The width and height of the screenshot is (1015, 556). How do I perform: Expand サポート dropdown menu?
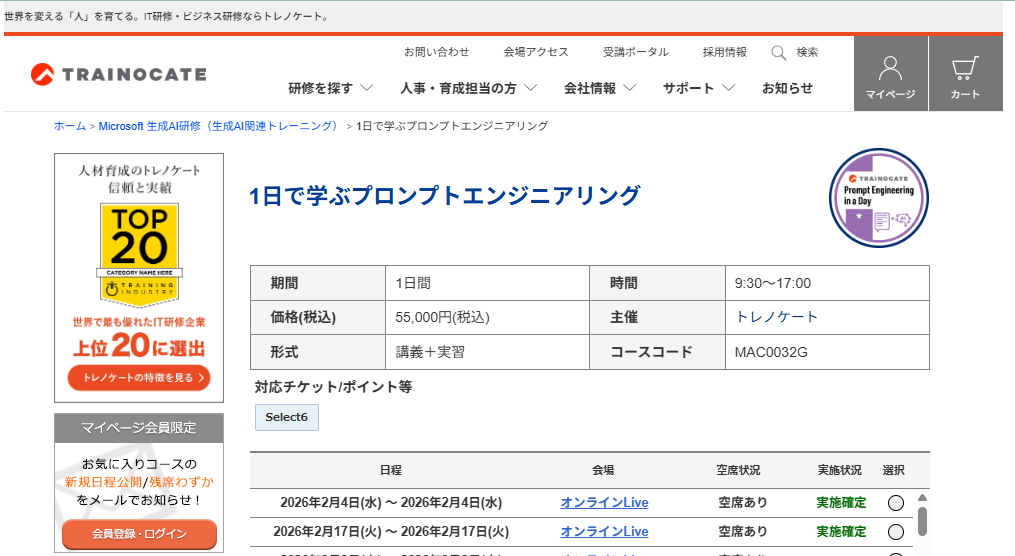[699, 88]
